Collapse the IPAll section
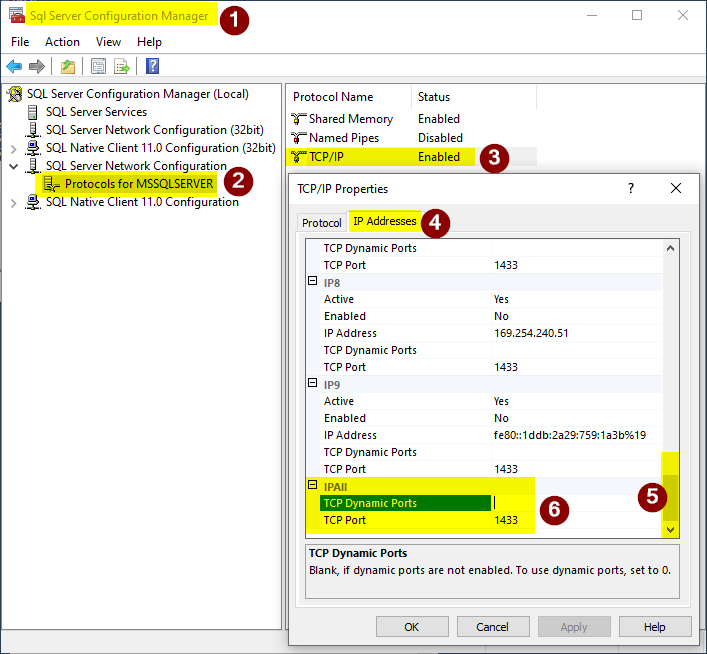 (x=312, y=484)
